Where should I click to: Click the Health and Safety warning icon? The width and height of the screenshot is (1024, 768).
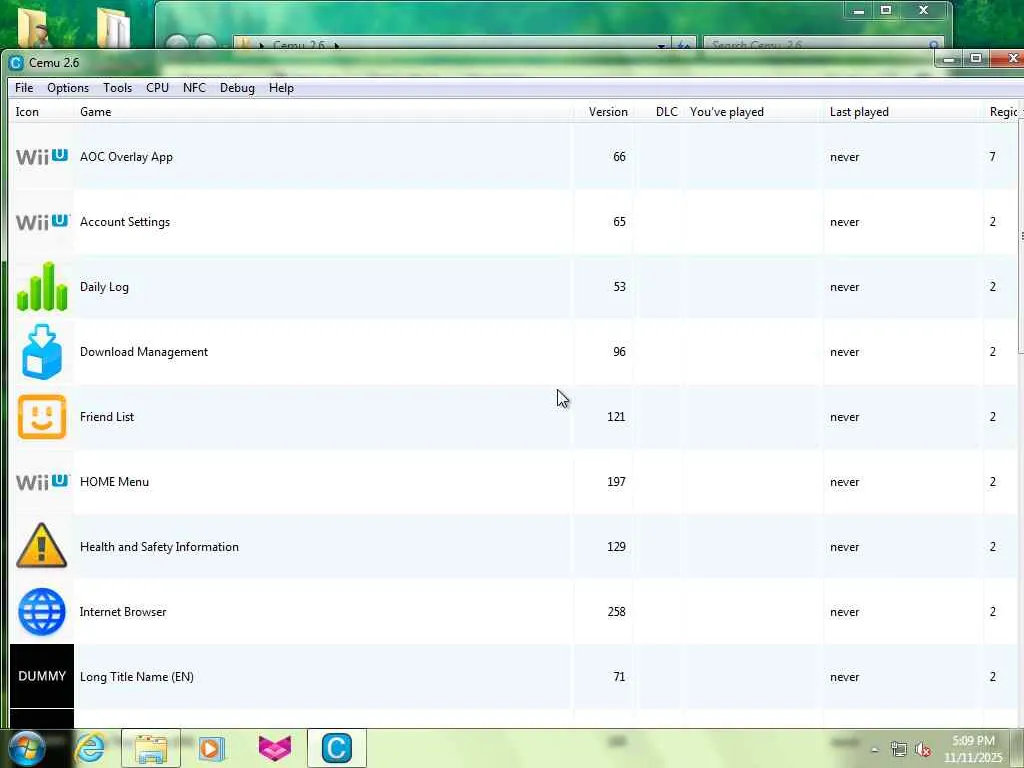pos(42,546)
